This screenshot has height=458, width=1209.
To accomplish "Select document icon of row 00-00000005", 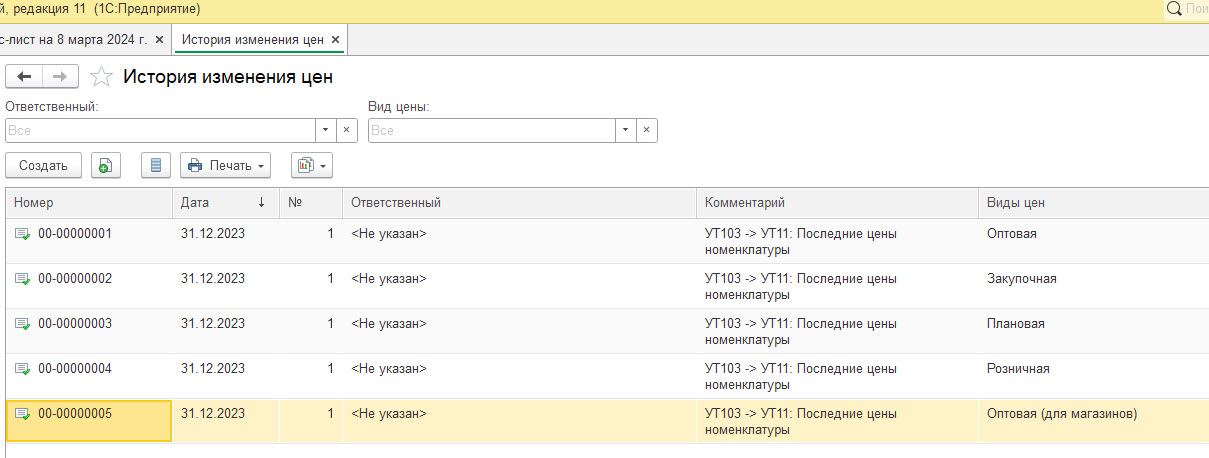I will click(x=23, y=414).
